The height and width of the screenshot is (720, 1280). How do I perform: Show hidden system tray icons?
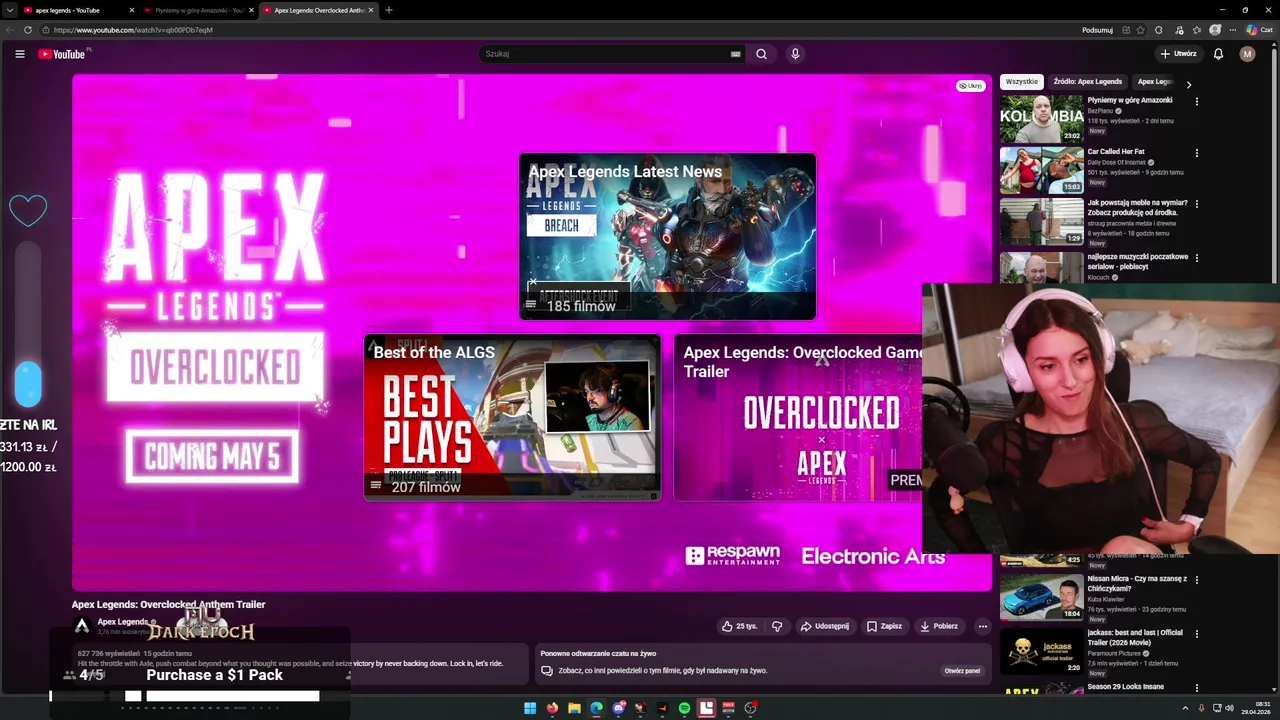[1185, 708]
